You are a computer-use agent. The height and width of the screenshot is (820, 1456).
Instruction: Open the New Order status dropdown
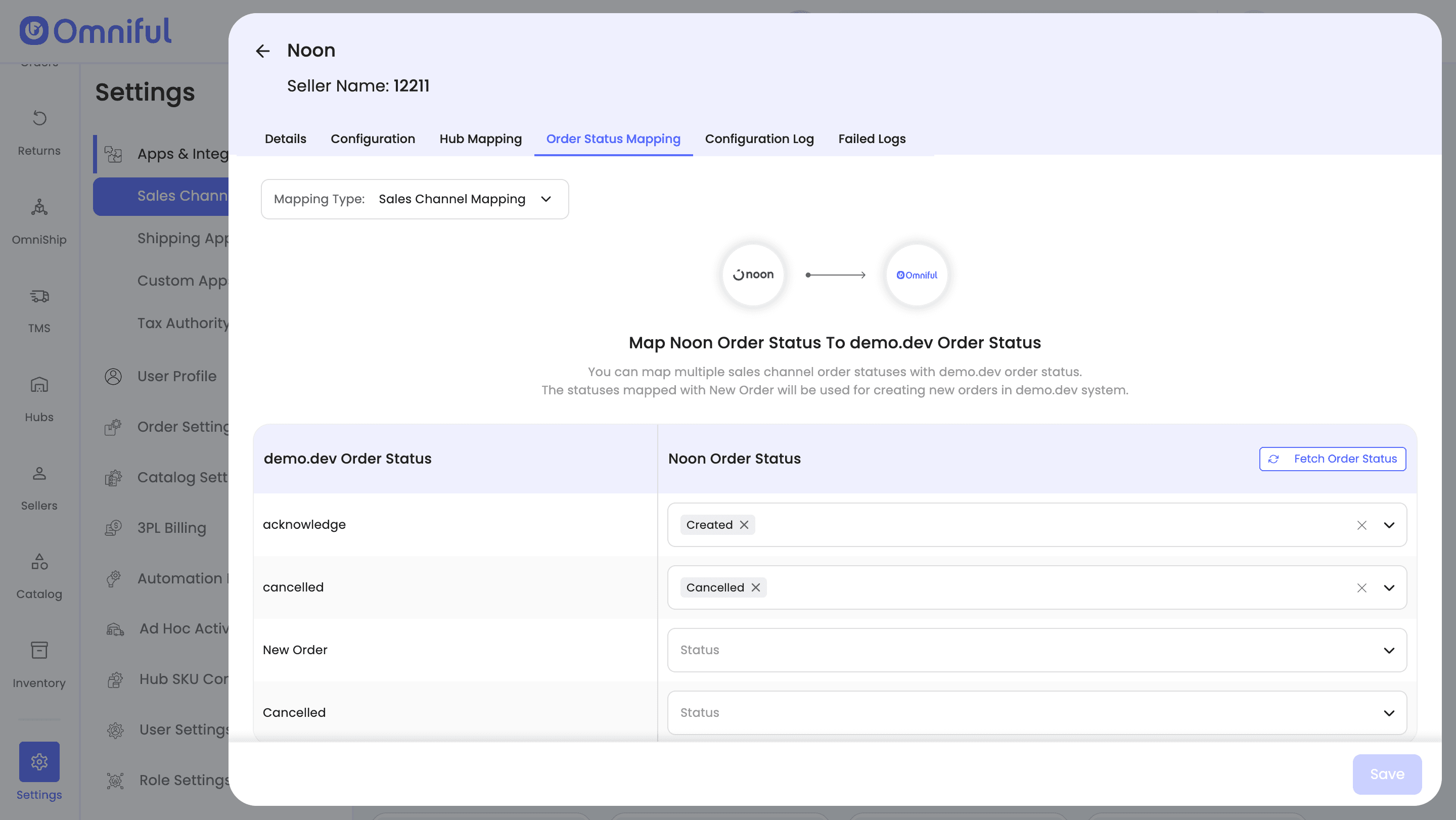pyautogui.click(x=1036, y=650)
